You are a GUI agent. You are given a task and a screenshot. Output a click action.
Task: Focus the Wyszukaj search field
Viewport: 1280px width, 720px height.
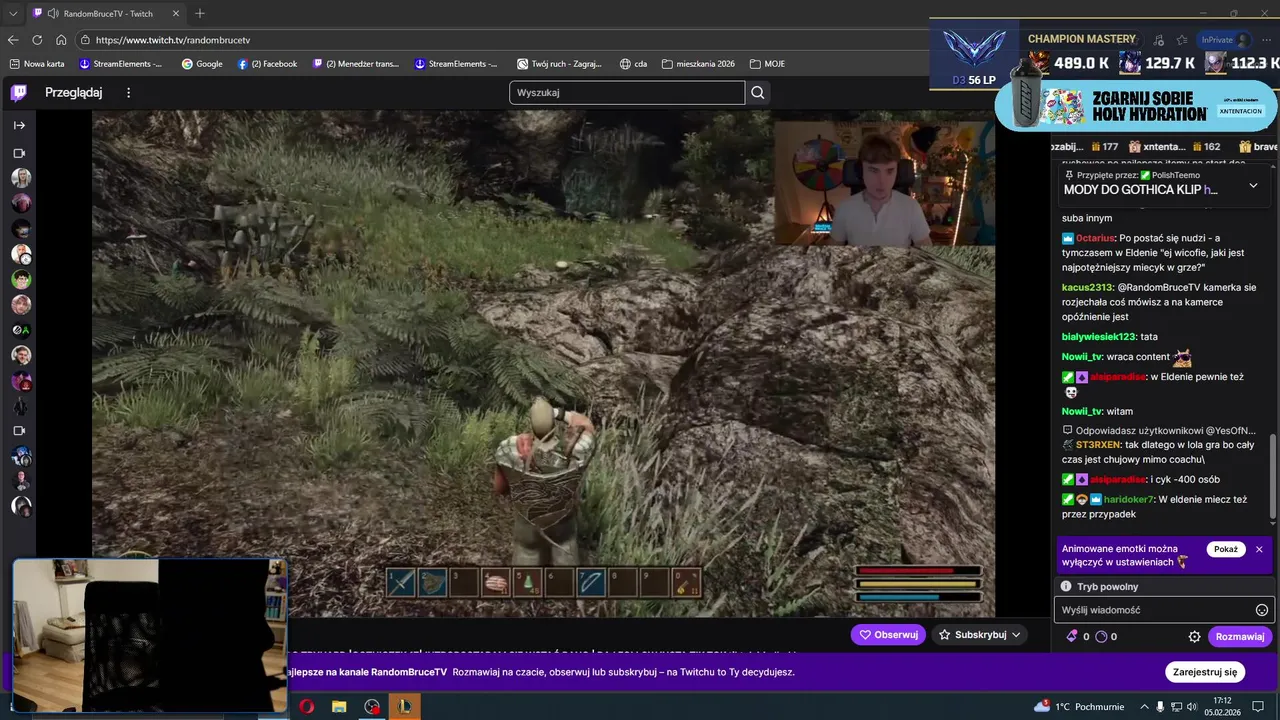[627, 93]
